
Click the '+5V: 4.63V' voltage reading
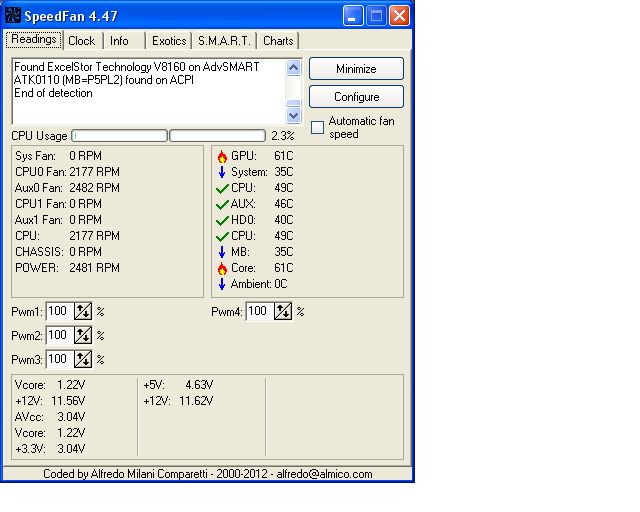pos(178,385)
